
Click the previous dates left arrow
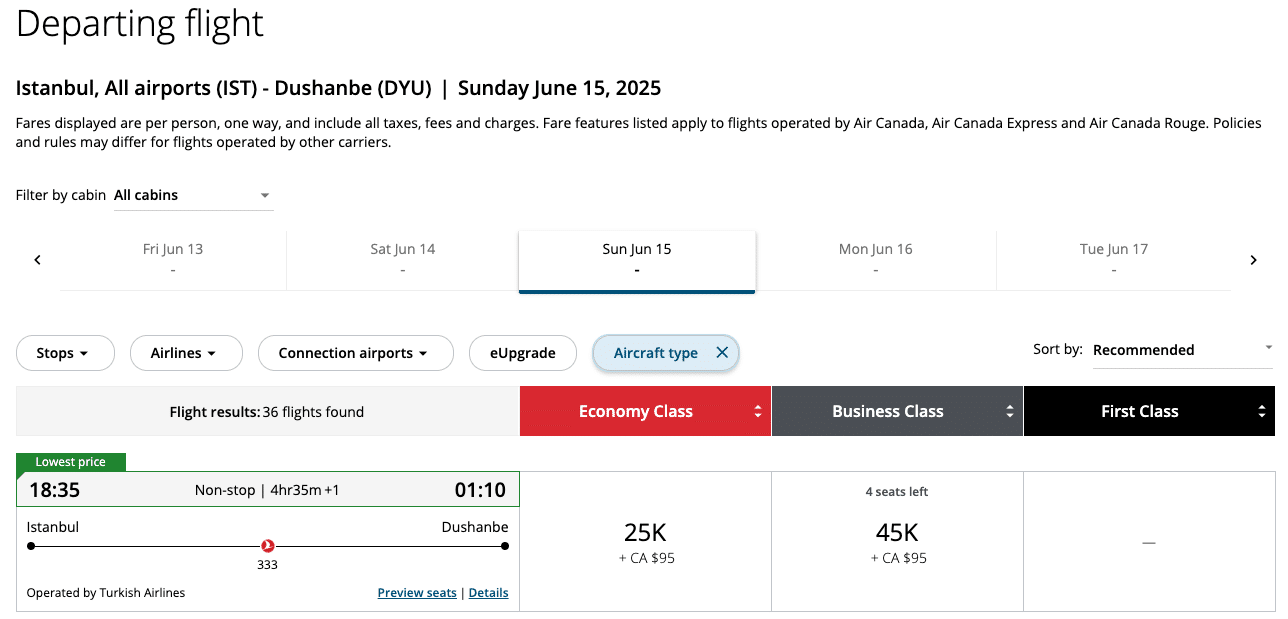tap(37, 260)
